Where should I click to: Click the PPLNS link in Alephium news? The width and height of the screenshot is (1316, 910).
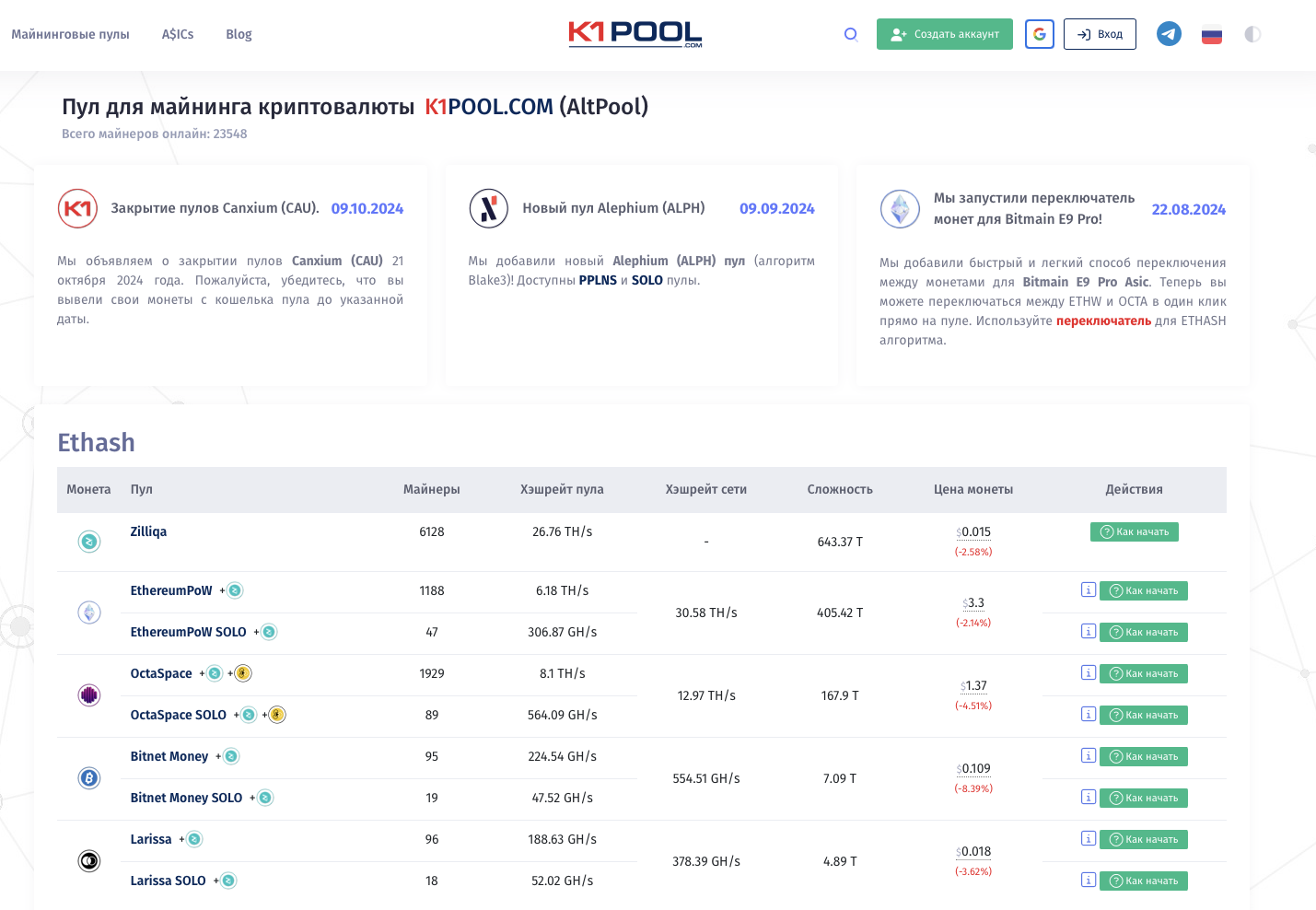598,280
